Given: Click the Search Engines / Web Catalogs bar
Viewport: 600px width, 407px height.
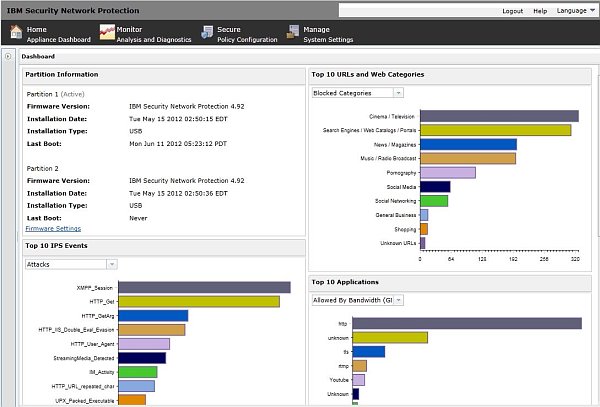Looking at the screenshot, I should pos(496,130).
